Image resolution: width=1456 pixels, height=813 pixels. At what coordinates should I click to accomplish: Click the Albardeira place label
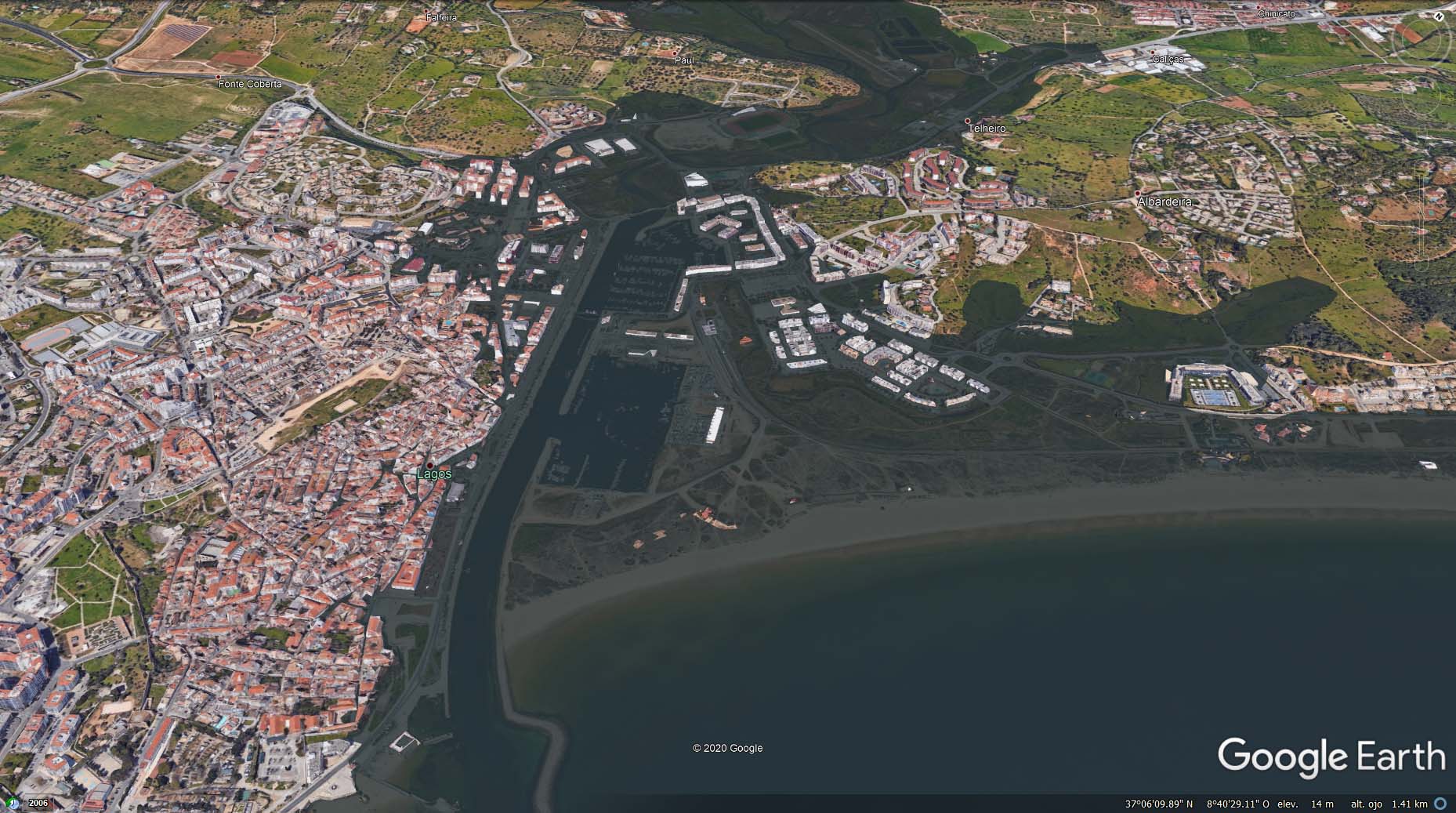[x=1164, y=202]
